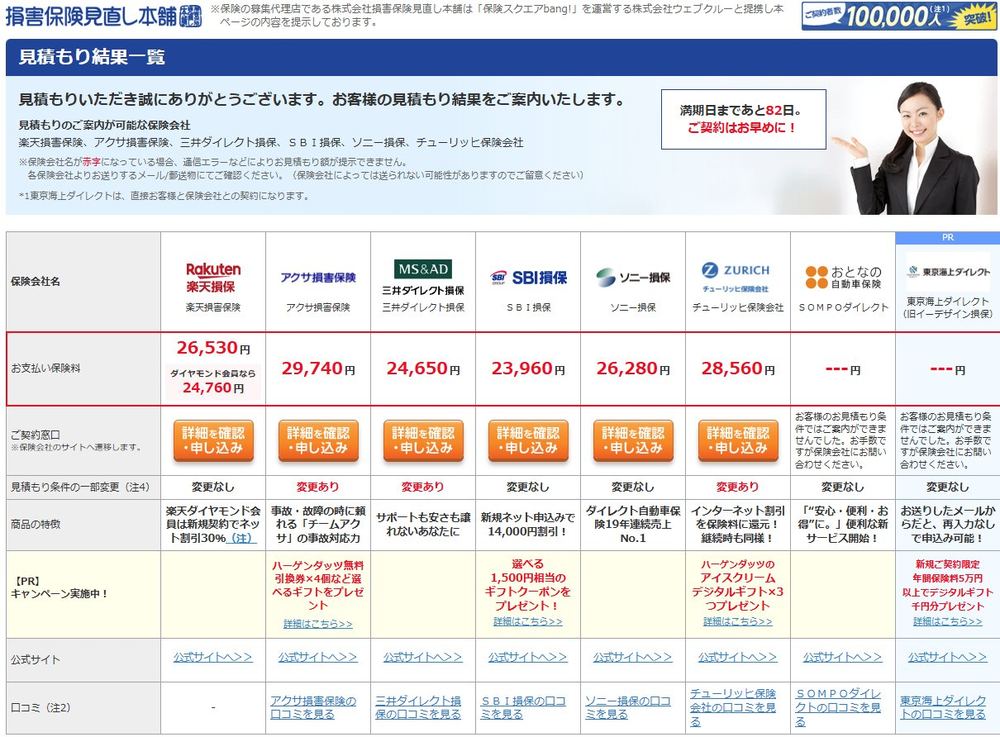Screen dimensions: 1000x737
Task: Open 公式サイトへ link for 楽天損保
Action: [213, 657]
